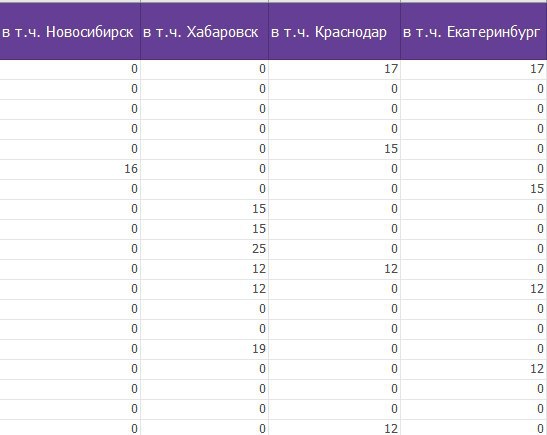The height and width of the screenshot is (435, 547).
Task: Click the cell with 25 in Хабаровск column
Action: pos(204,249)
